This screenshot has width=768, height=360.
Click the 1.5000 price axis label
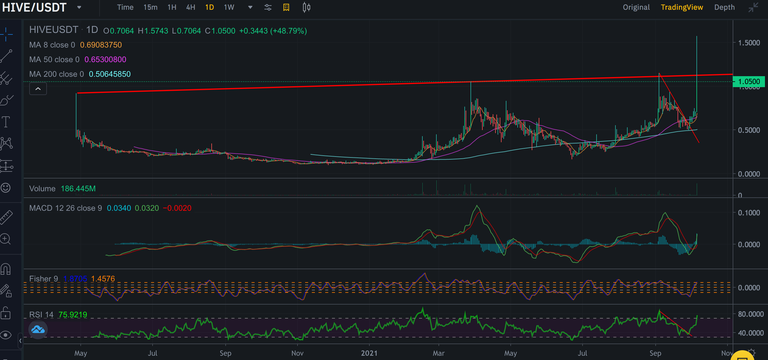click(749, 43)
